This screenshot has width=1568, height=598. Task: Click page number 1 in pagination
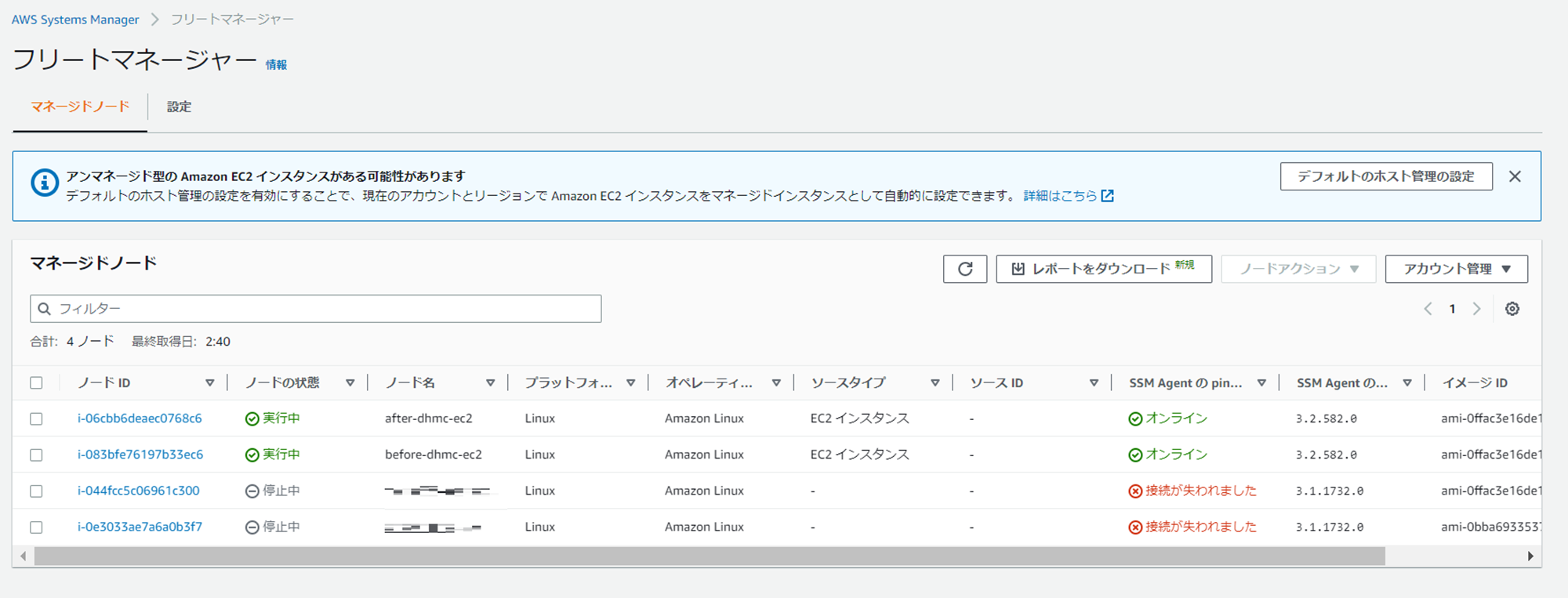pyautogui.click(x=1453, y=309)
